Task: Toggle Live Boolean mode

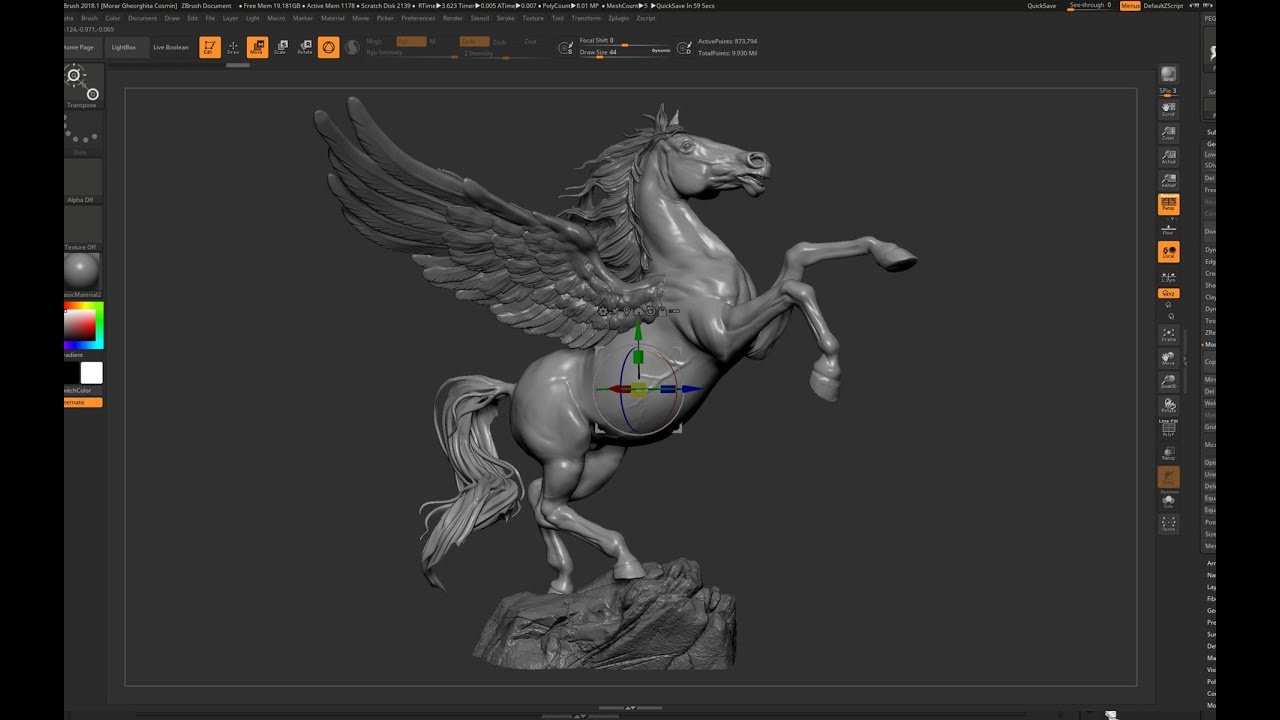Action: pos(171,47)
